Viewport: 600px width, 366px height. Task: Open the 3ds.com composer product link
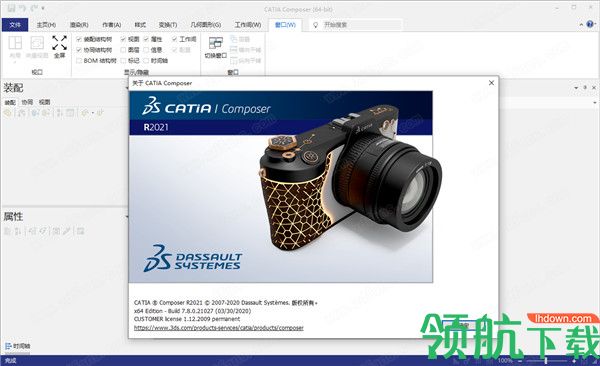pyautogui.click(x=218, y=328)
